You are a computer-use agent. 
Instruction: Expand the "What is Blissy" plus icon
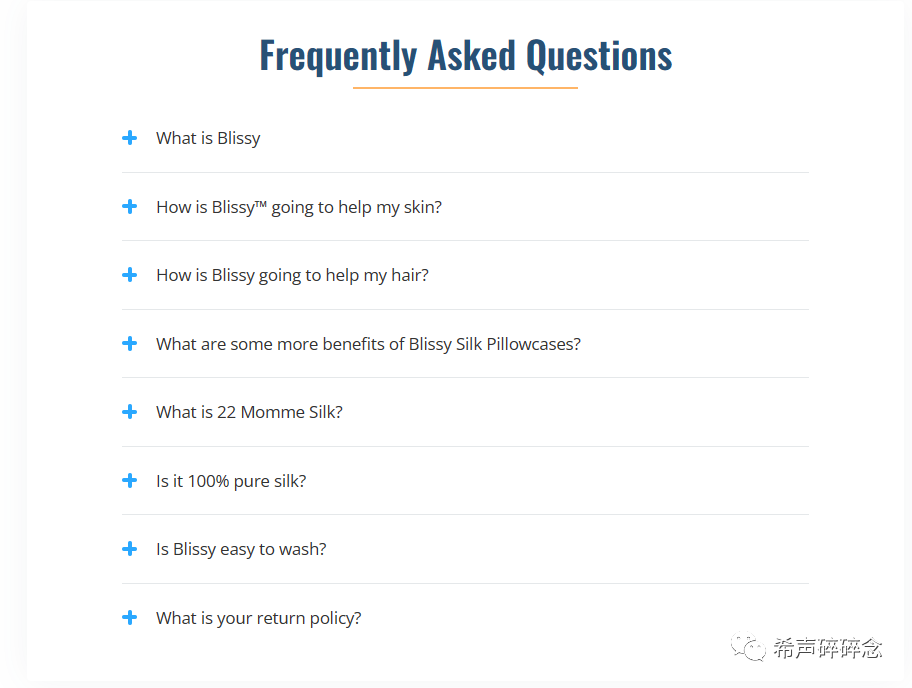[130, 138]
